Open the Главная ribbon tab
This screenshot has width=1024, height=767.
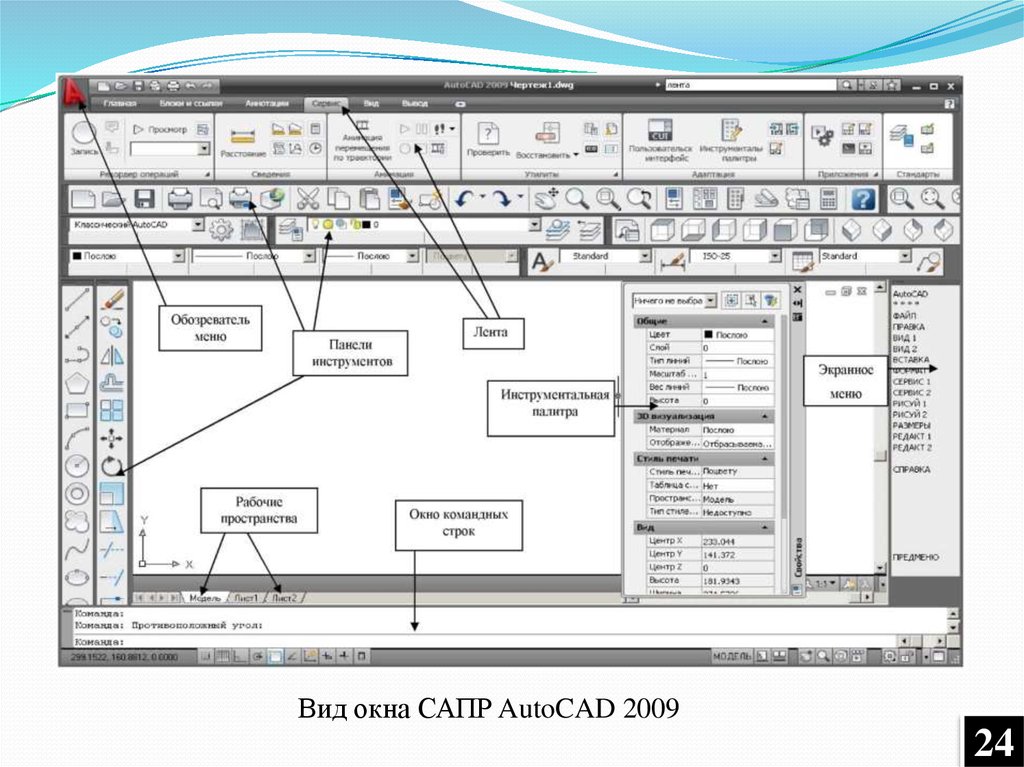(x=120, y=103)
